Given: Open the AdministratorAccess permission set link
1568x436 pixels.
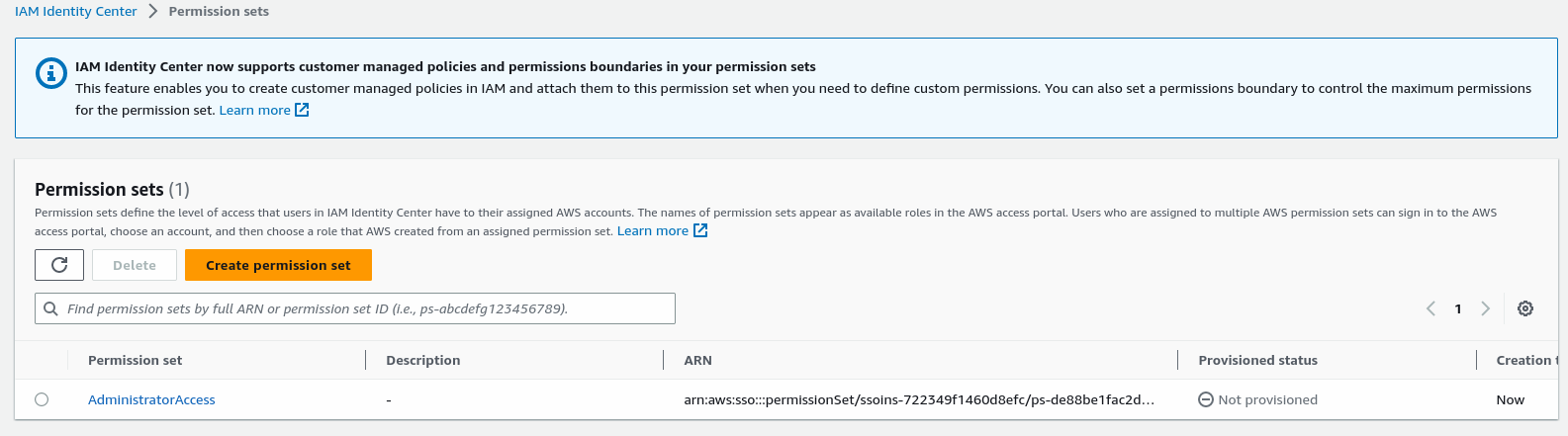Looking at the screenshot, I should [x=151, y=399].
